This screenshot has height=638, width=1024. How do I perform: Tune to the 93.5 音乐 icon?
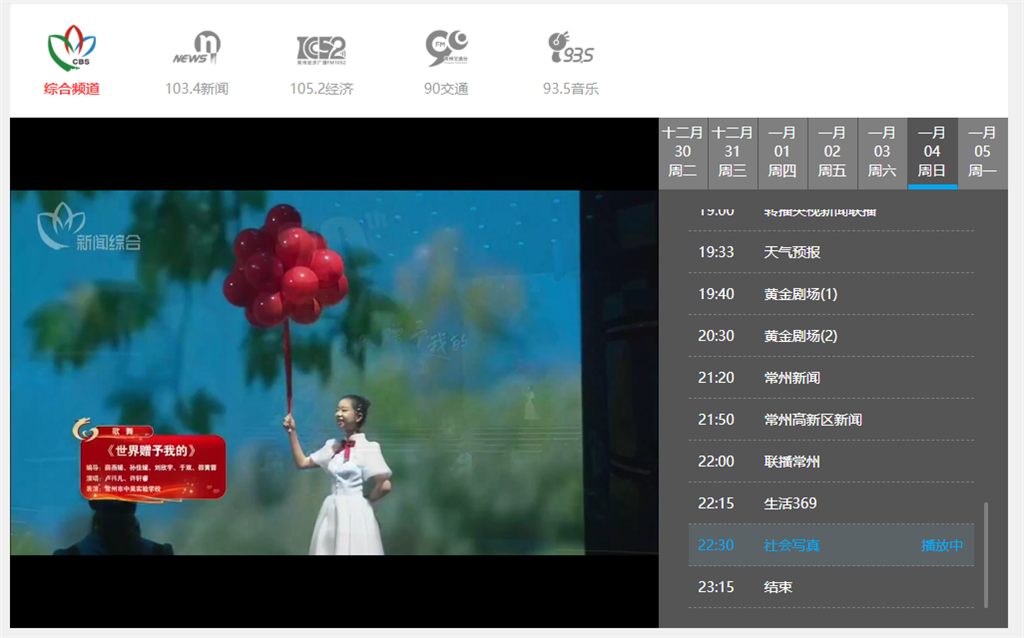point(570,48)
